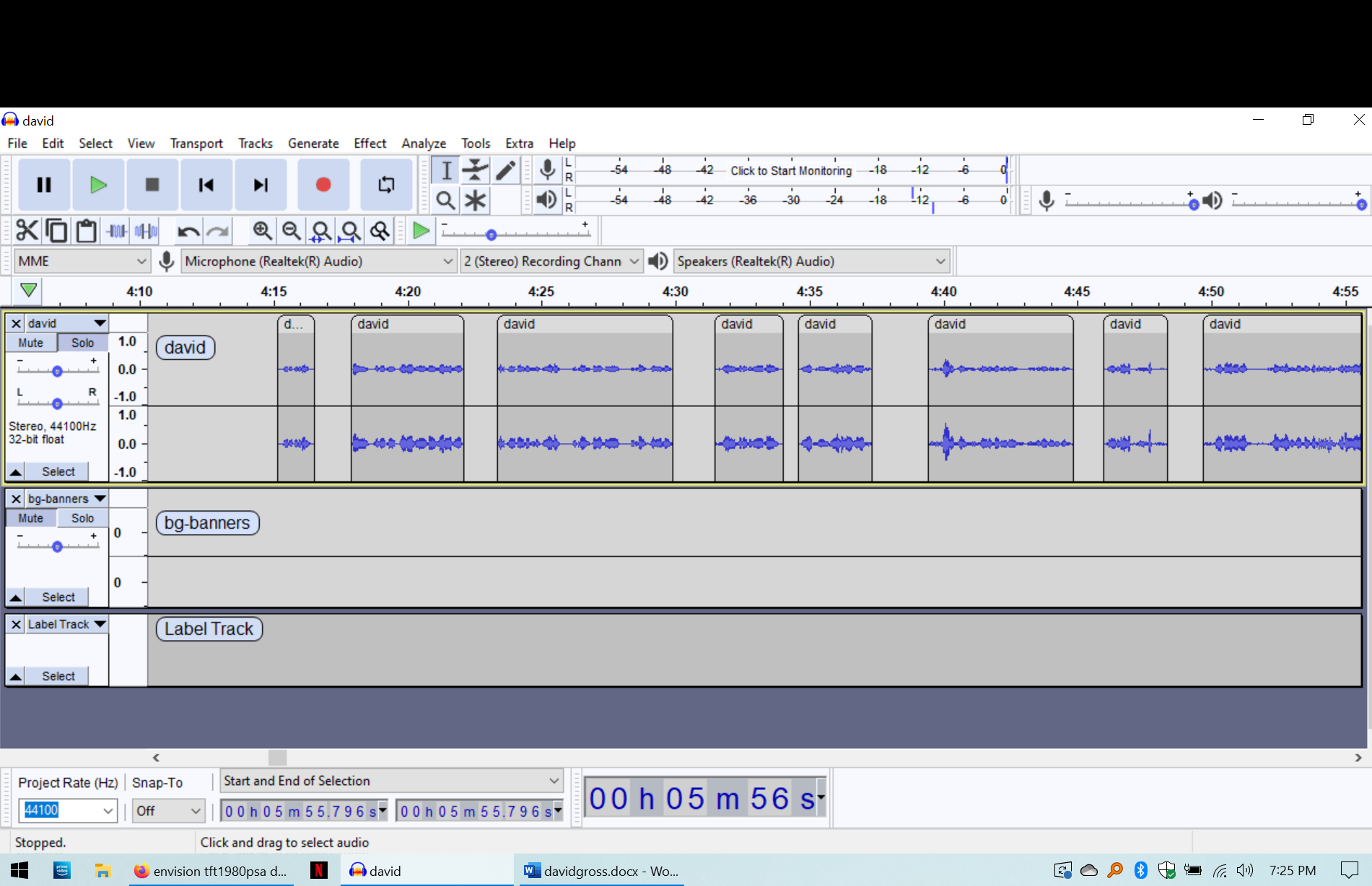Screen dimensions: 1372x886
Task: Toggle the timeline pinned play head button
Action: point(28,291)
